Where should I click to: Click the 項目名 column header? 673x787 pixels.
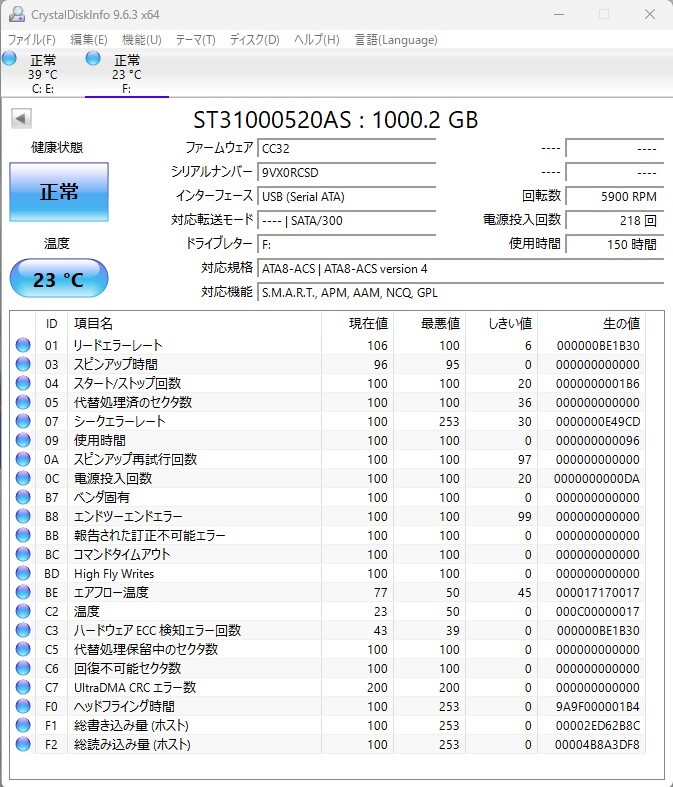[x=194, y=324]
